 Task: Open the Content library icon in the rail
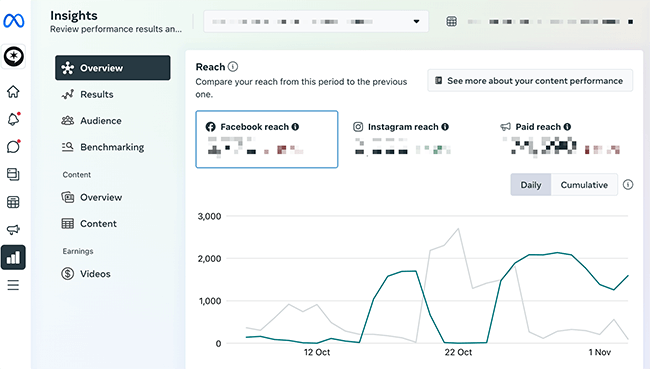(13, 175)
